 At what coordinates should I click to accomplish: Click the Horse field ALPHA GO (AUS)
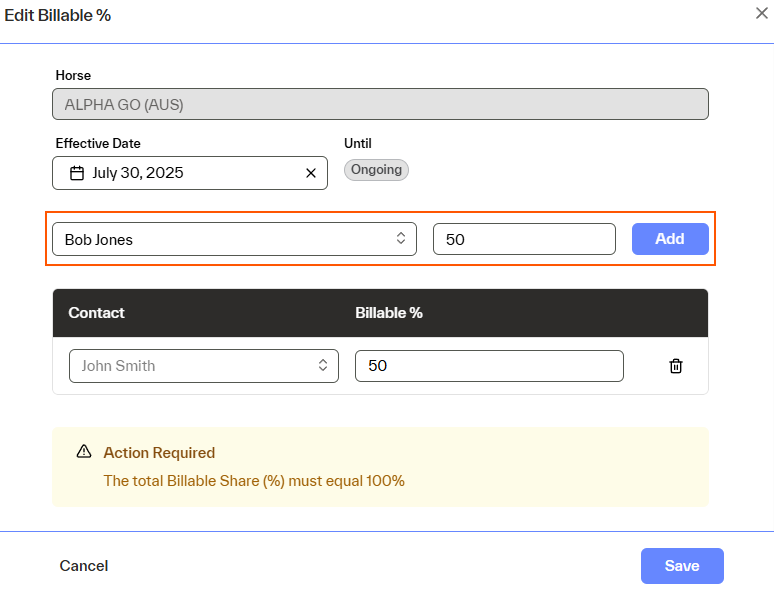[x=380, y=104]
